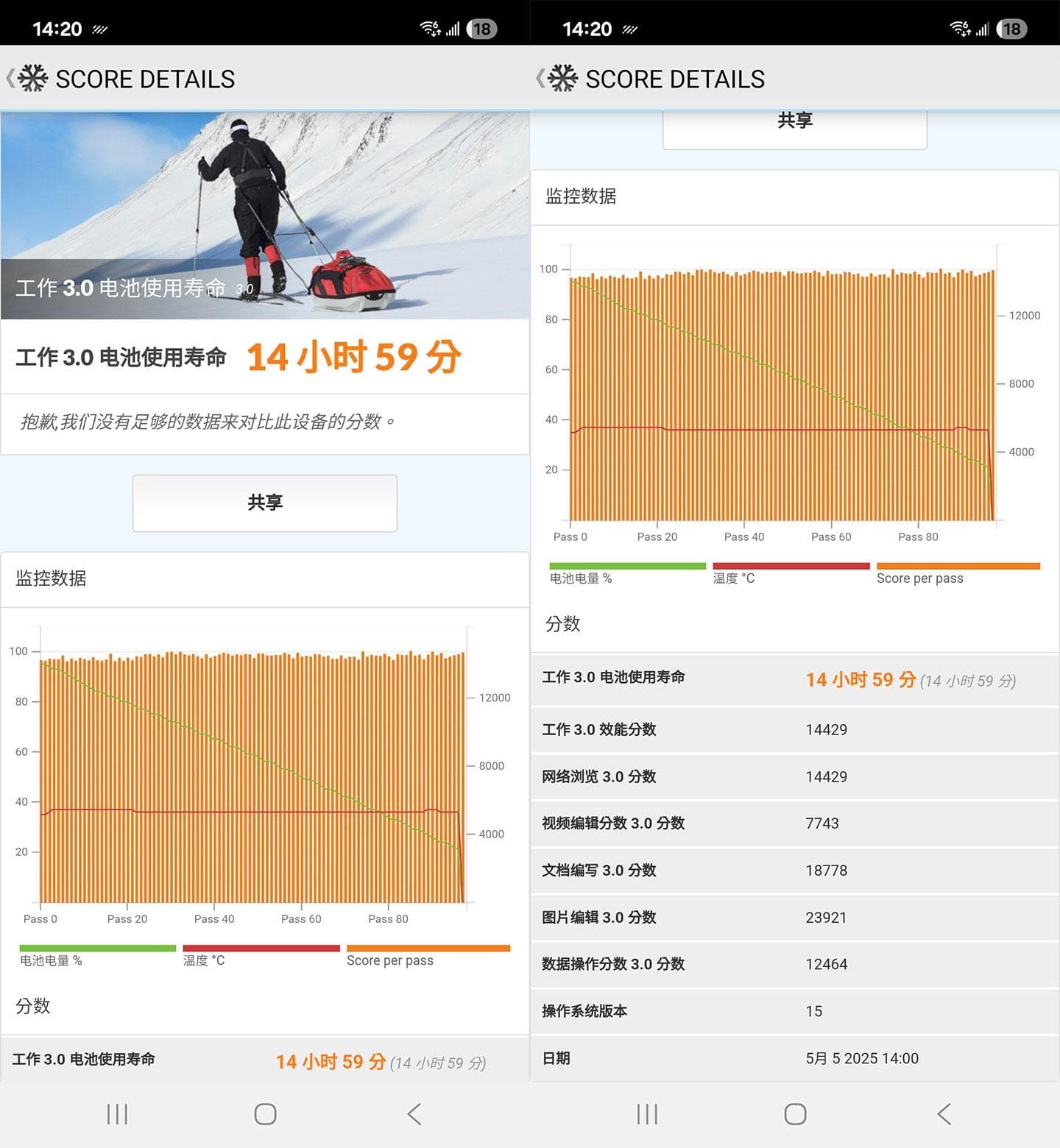
Task: Tap back arrow in left navigation bar
Action: 414,1114
